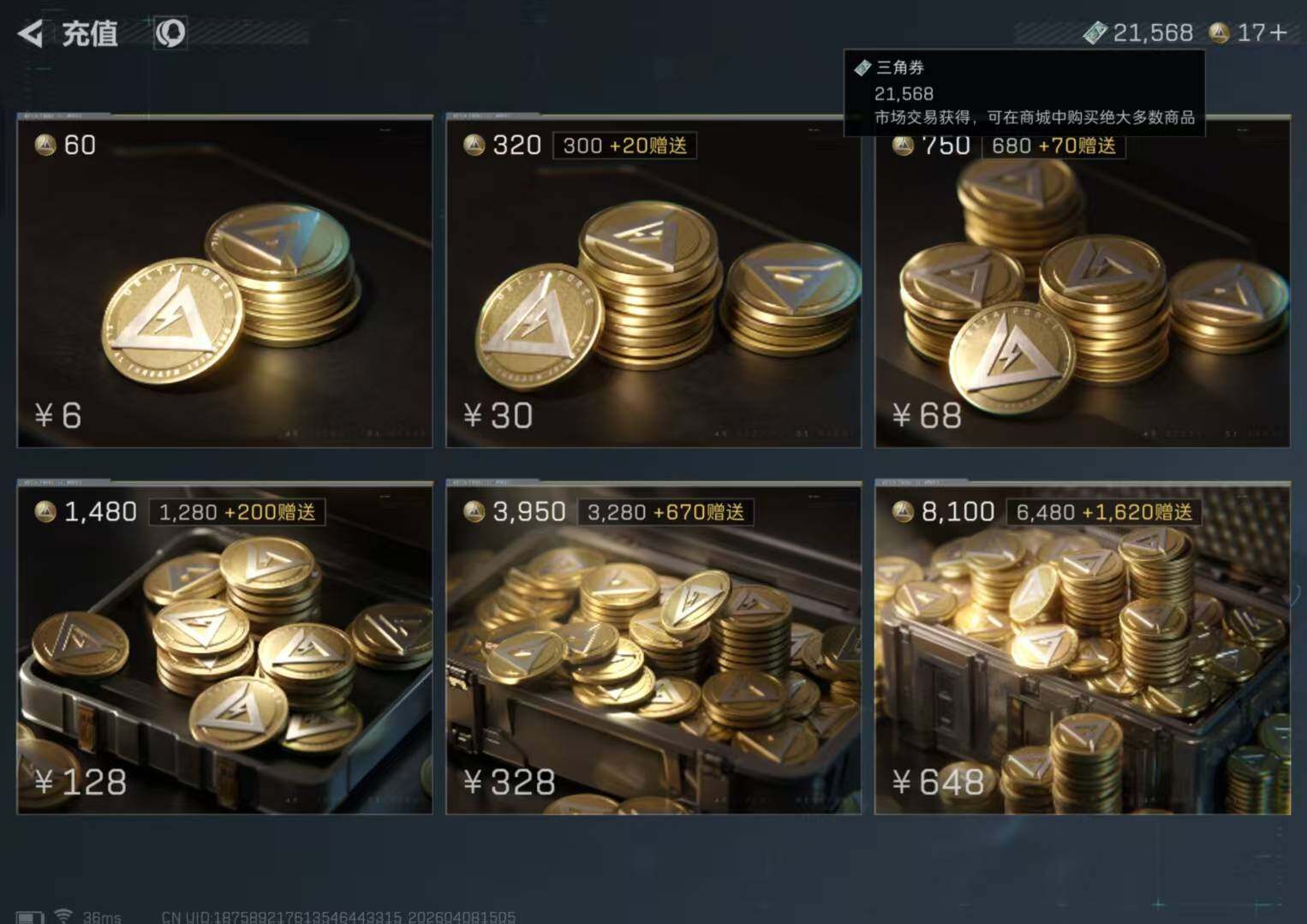The width and height of the screenshot is (1307, 924).
Task: Tap the coin icon next to 60
Action: [x=45, y=145]
